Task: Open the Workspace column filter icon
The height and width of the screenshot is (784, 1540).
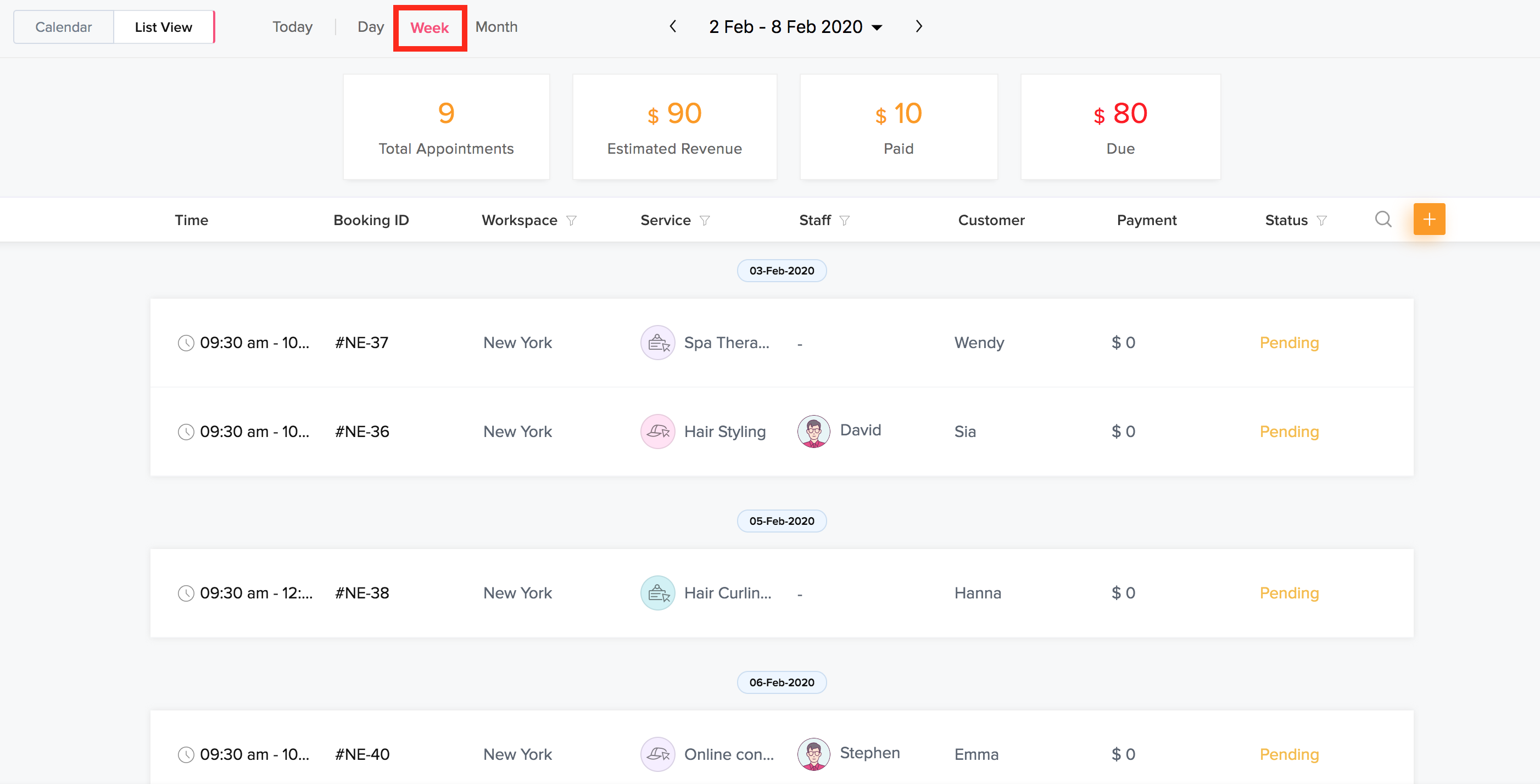Action: click(x=572, y=221)
